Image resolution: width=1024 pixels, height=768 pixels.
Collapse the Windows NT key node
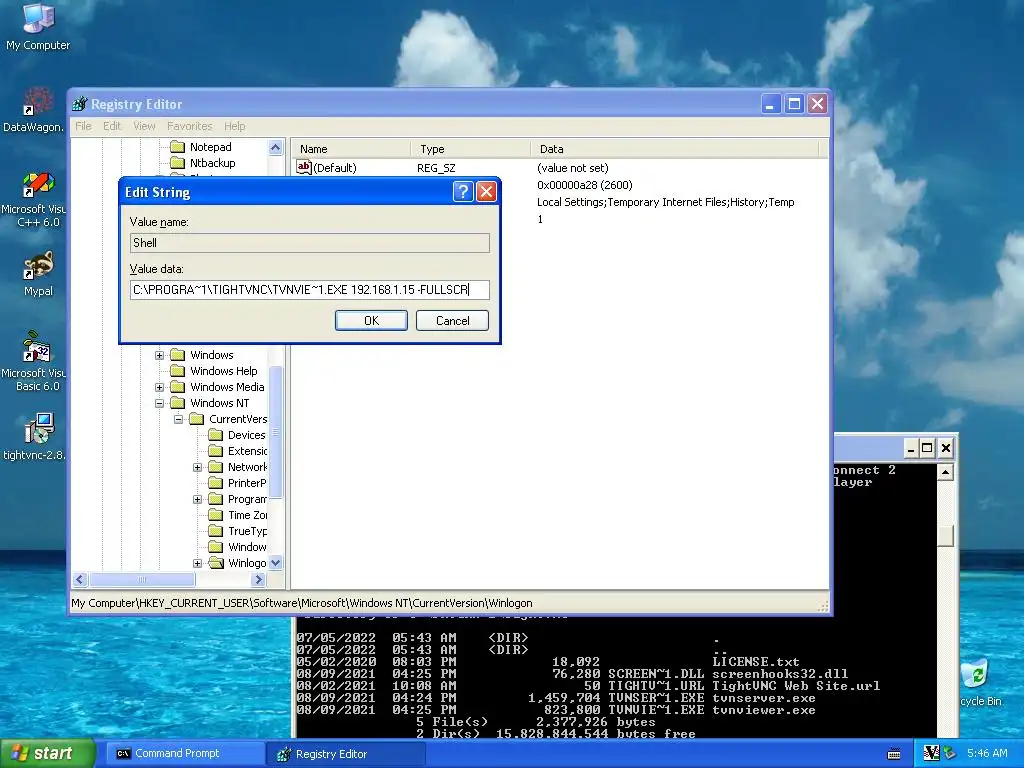[159, 404]
